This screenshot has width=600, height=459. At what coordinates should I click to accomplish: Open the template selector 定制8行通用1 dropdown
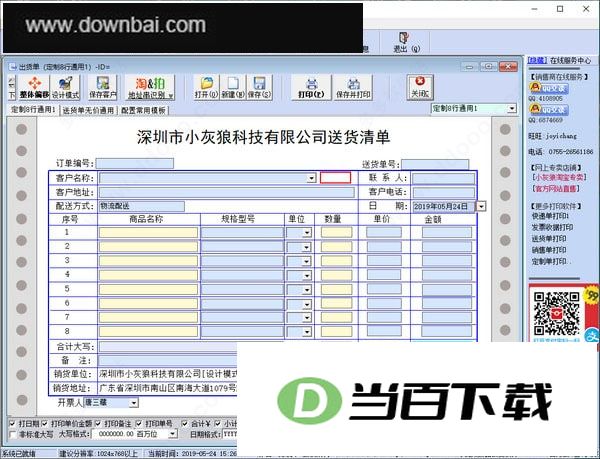(512, 109)
